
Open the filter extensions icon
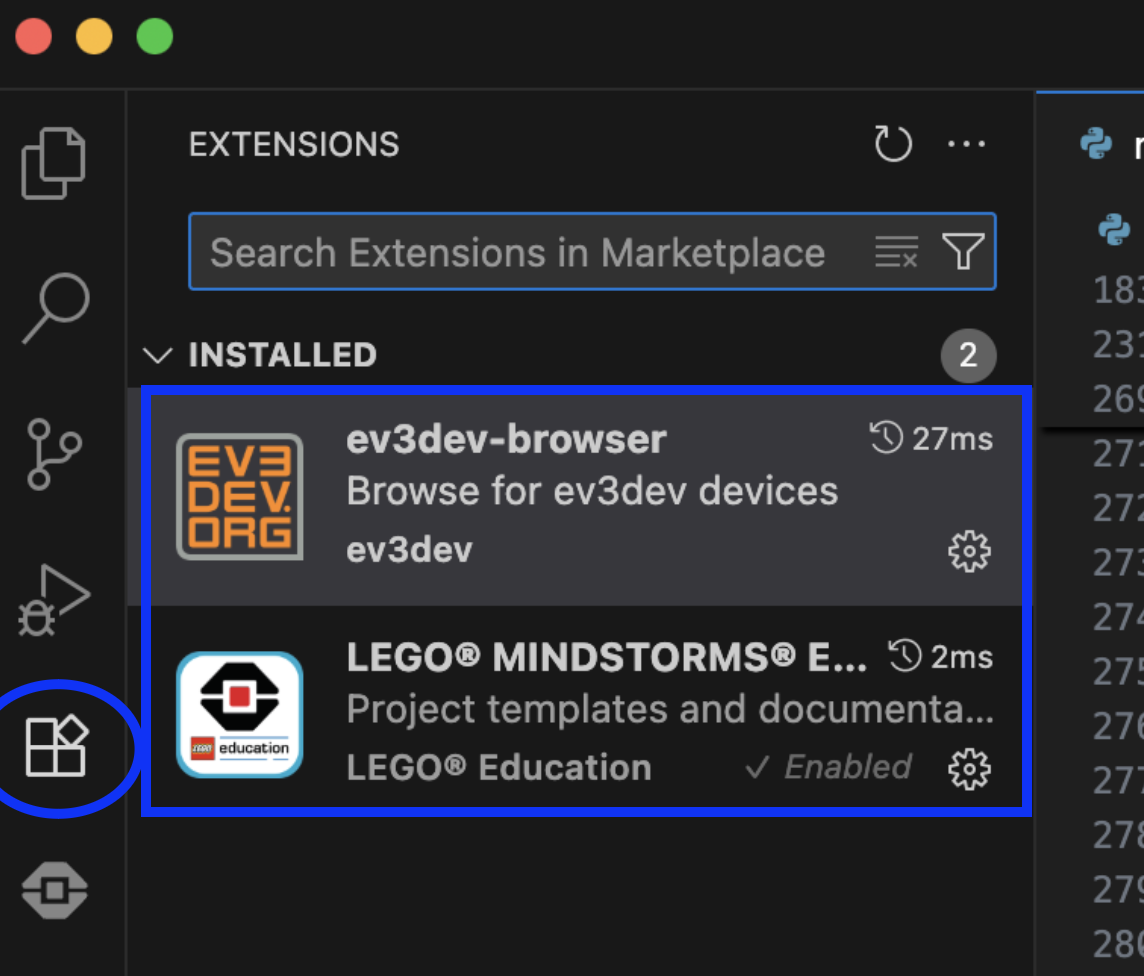coord(962,253)
